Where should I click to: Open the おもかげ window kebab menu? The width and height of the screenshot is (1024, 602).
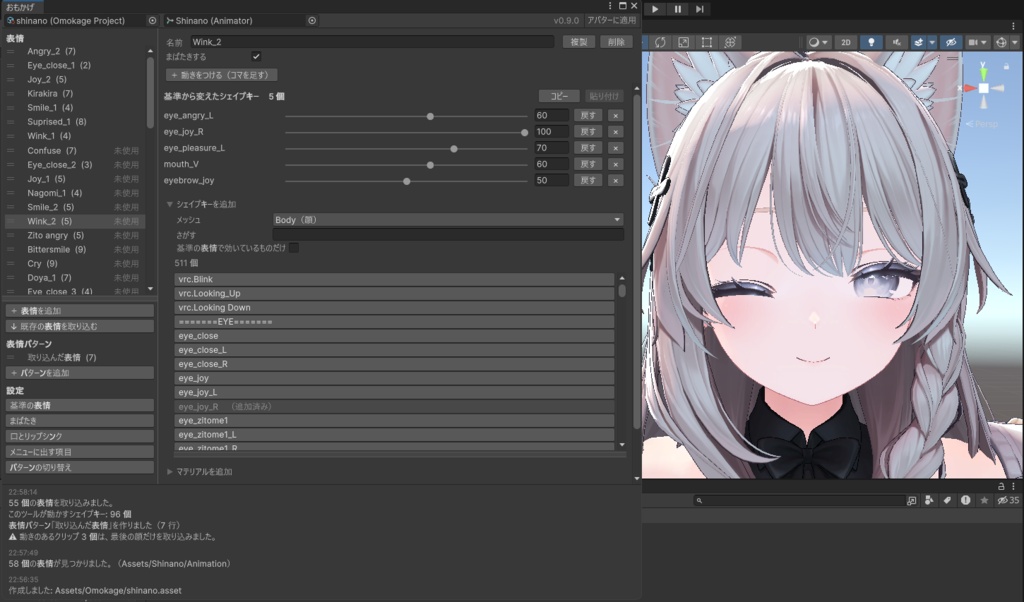(611, 6)
